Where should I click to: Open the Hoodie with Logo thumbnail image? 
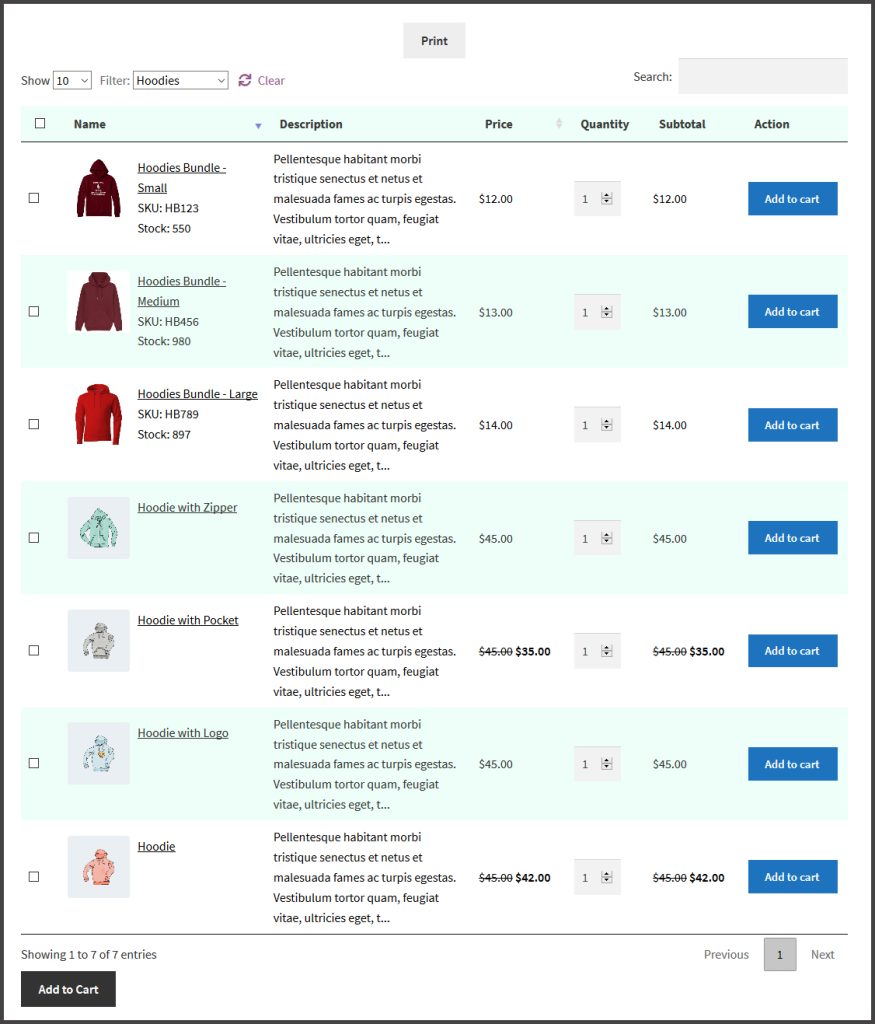tap(98, 753)
